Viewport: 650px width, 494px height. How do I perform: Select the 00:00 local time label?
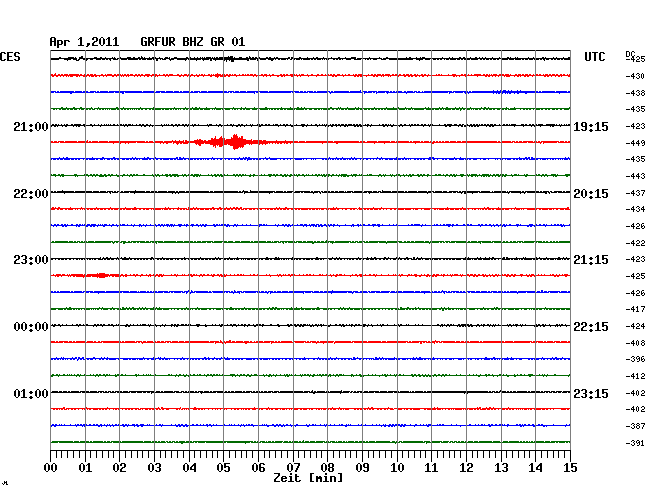(31, 327)
